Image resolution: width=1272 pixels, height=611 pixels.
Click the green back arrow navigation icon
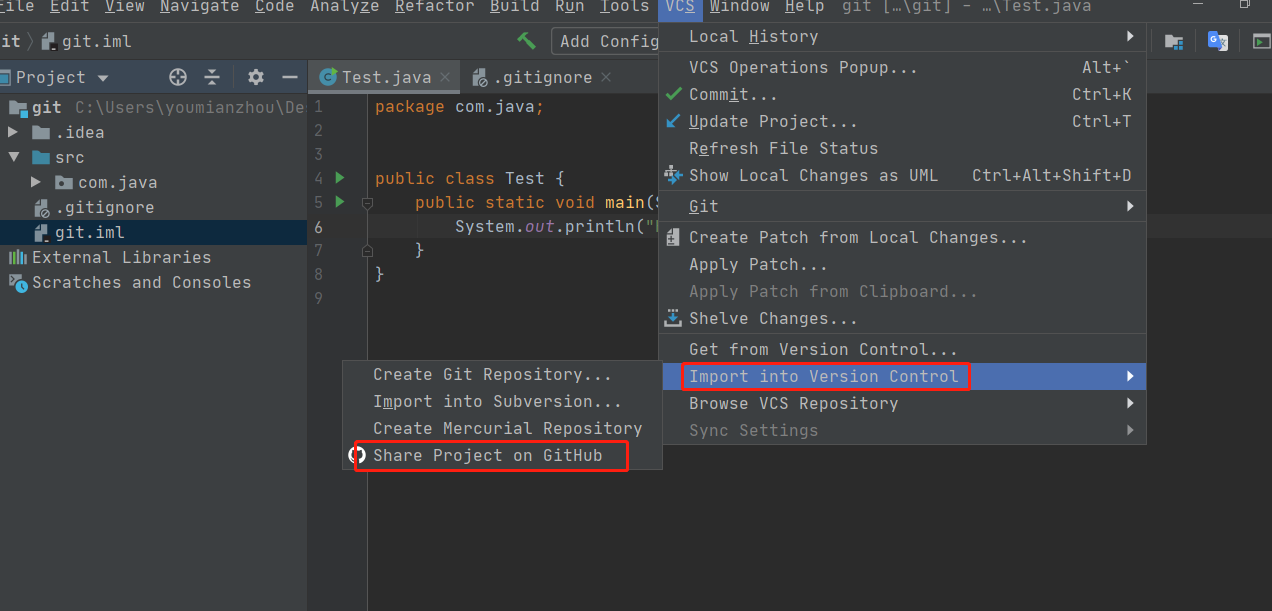coord(527,40)
